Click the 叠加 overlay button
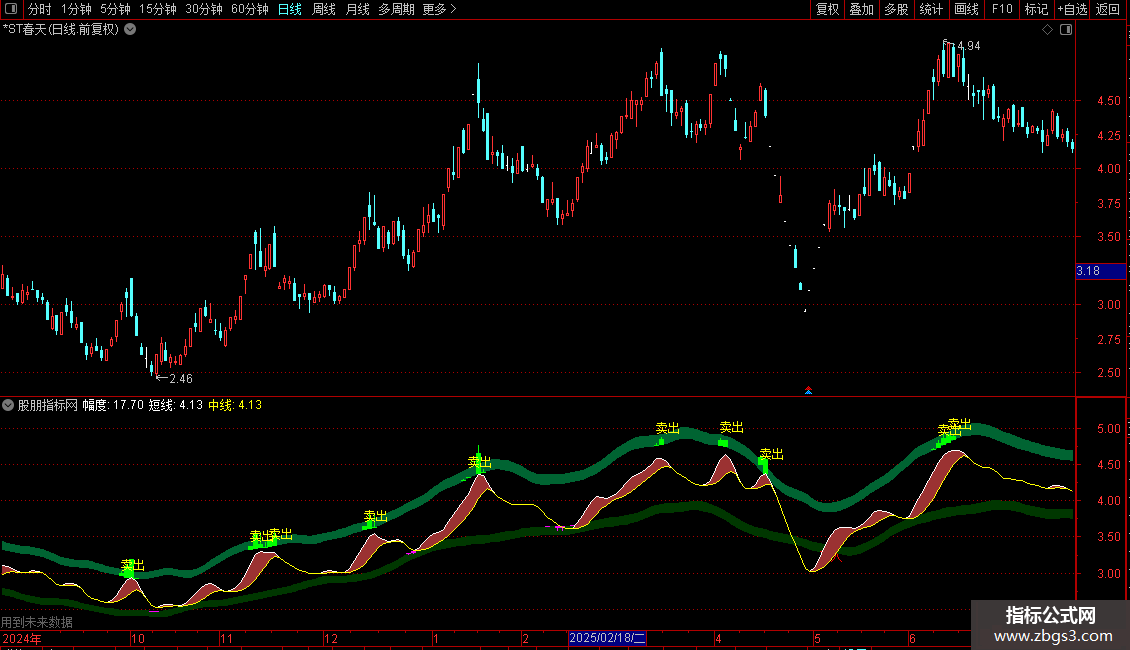 pos(861,9)
